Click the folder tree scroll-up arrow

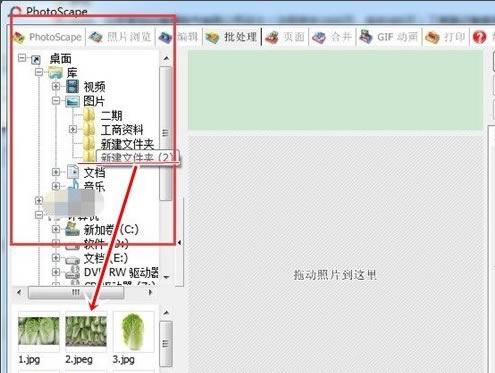point(166,59)
